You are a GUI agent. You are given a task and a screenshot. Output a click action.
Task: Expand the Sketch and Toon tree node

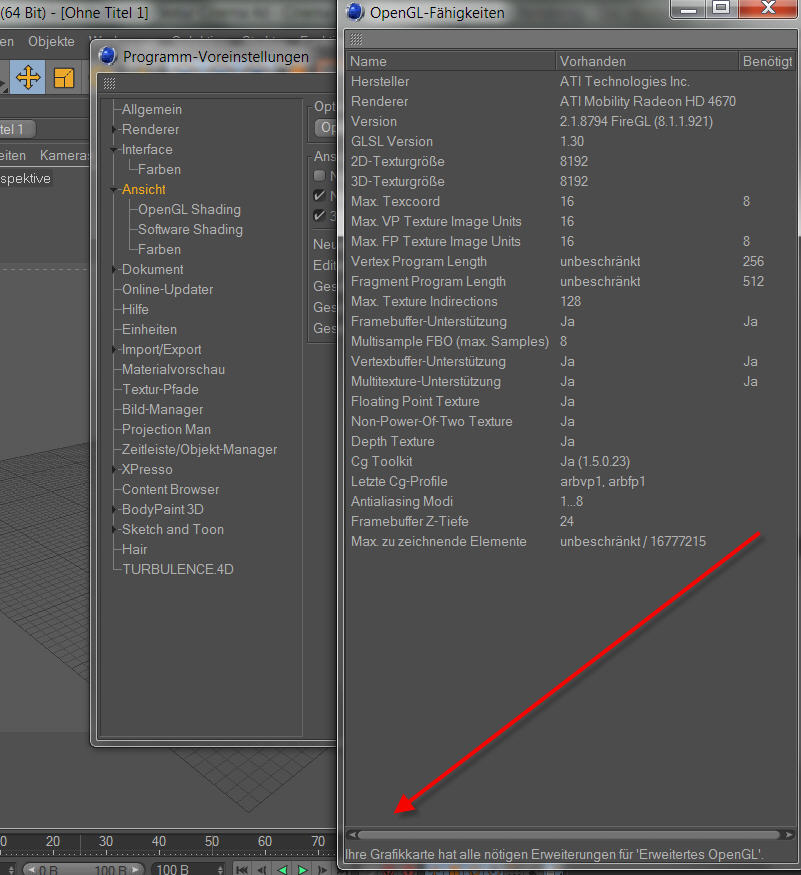click(114, 530)
